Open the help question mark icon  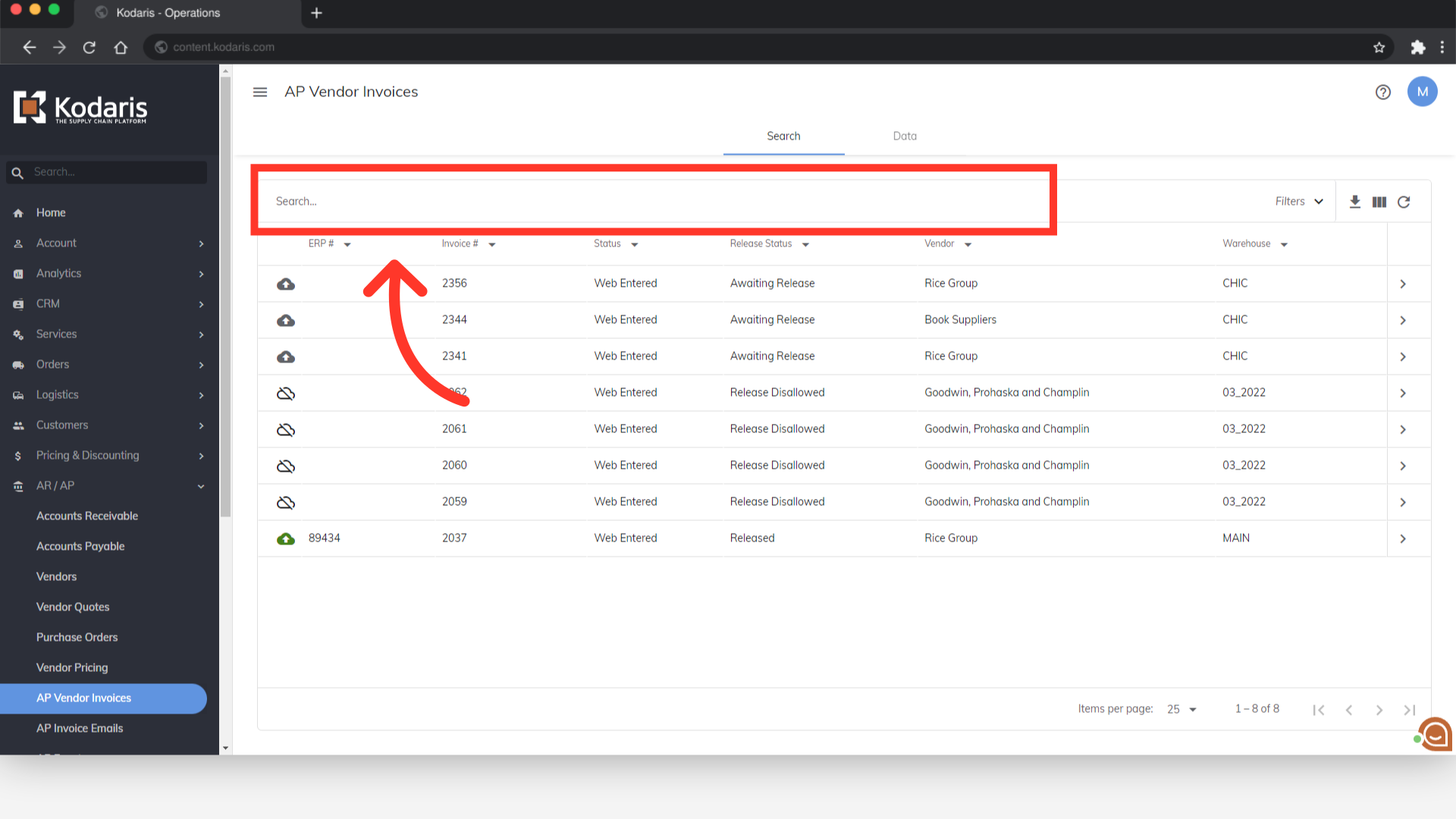[1383, 93]
